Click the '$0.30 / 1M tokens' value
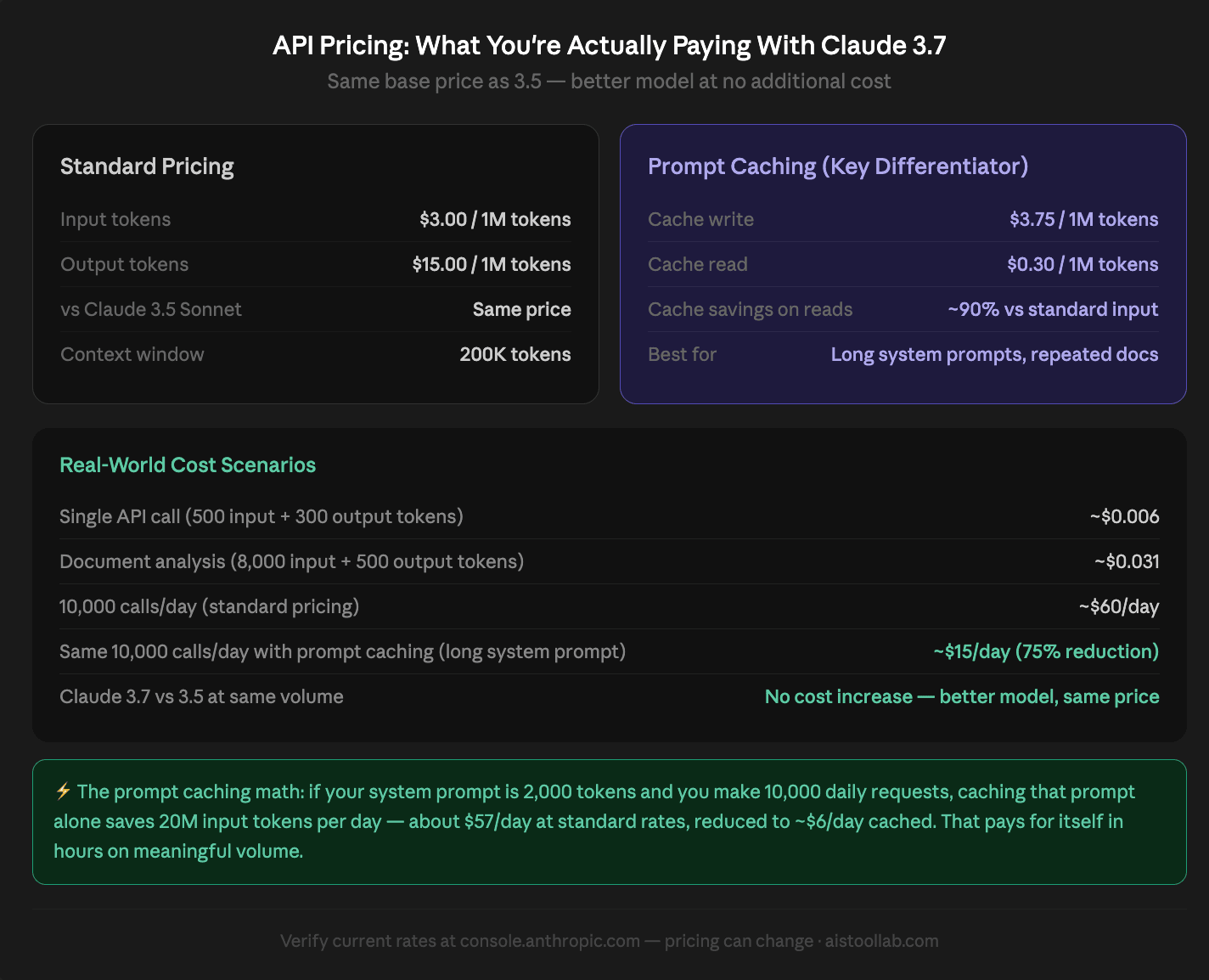The width and height of the screenshot is (1209, 980). tap(1082, 264)
